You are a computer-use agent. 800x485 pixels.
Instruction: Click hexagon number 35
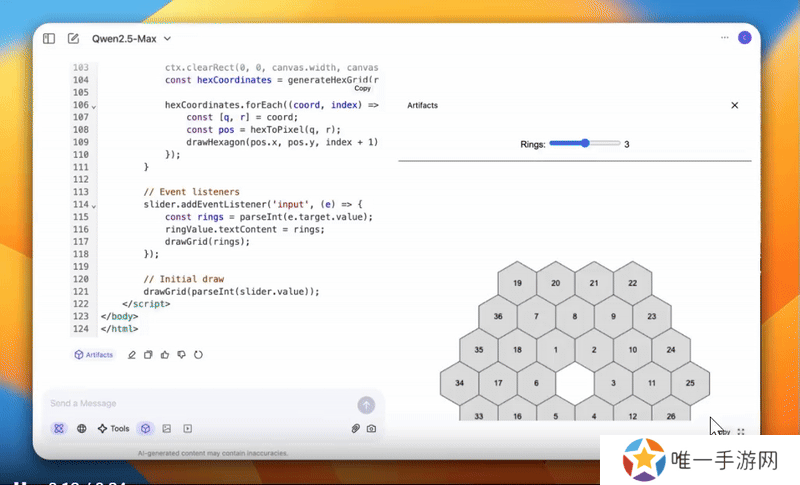pyautogui.click(x=479, y=350)
